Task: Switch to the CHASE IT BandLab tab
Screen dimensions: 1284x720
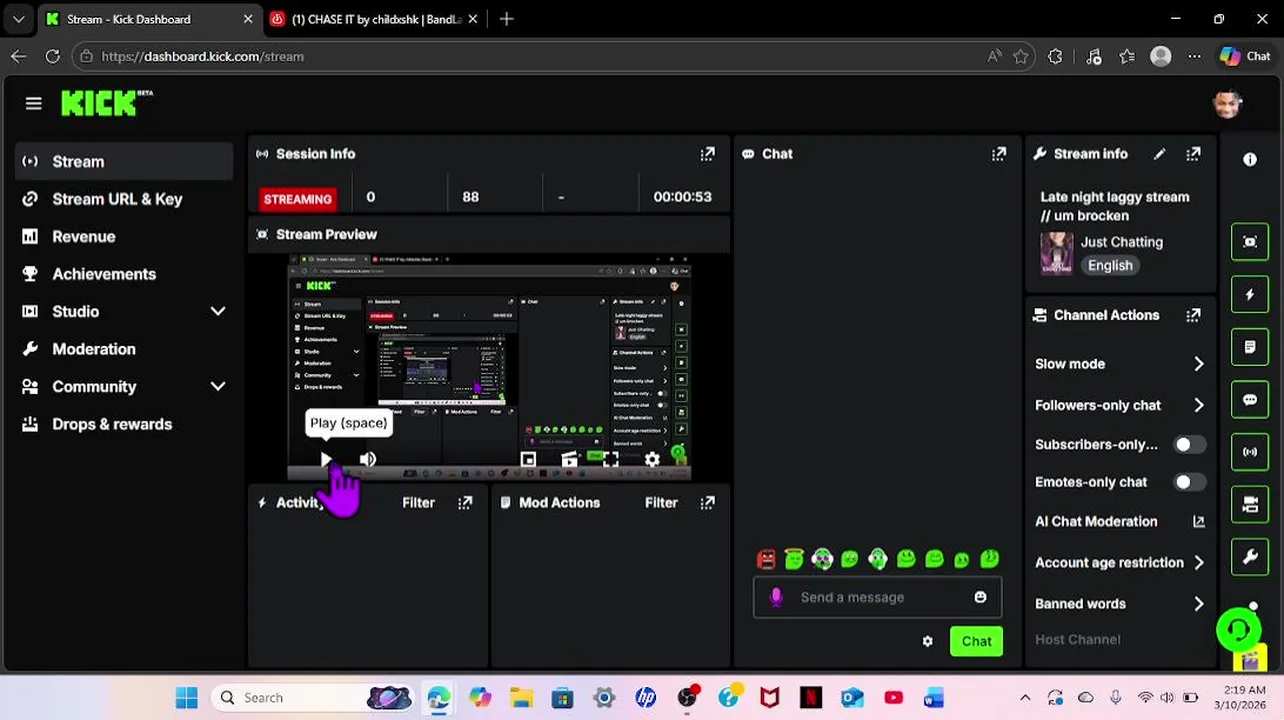Action: coord(375,19)
